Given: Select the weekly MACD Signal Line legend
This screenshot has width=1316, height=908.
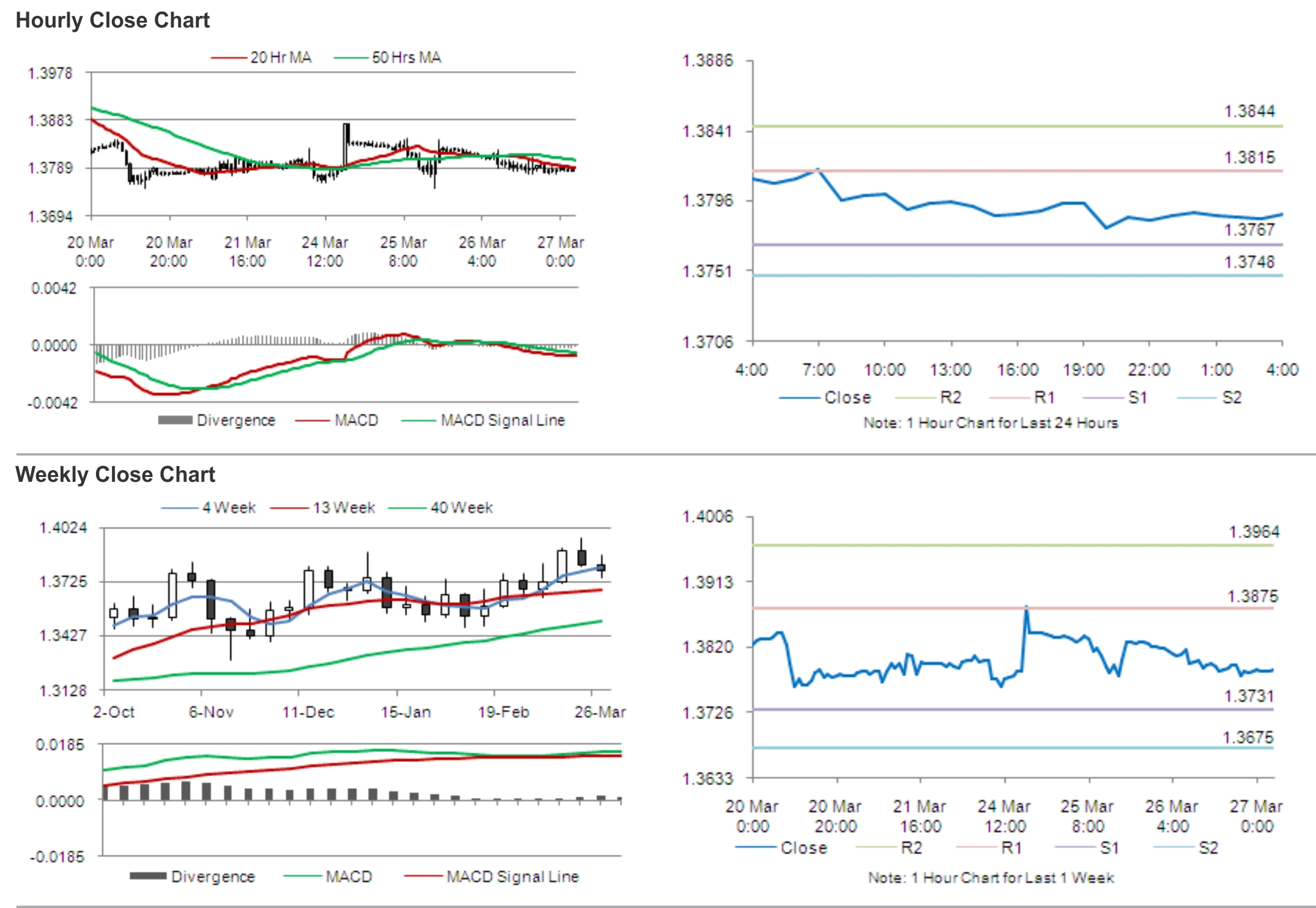Looking at the screenshot, I should (492, 876).
